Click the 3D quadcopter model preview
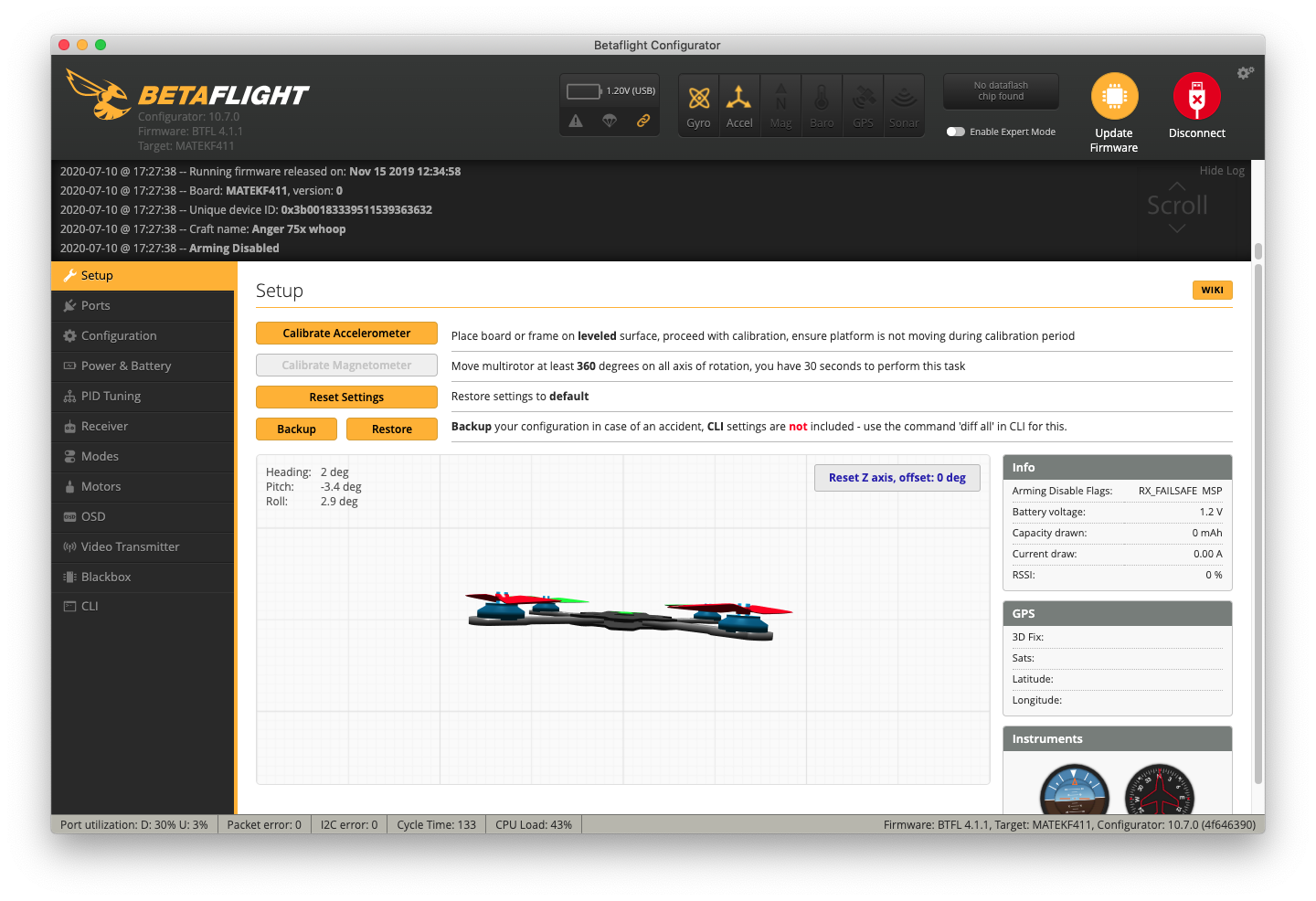Screen dimensions: 1316x901 click(x=630, y=619)
